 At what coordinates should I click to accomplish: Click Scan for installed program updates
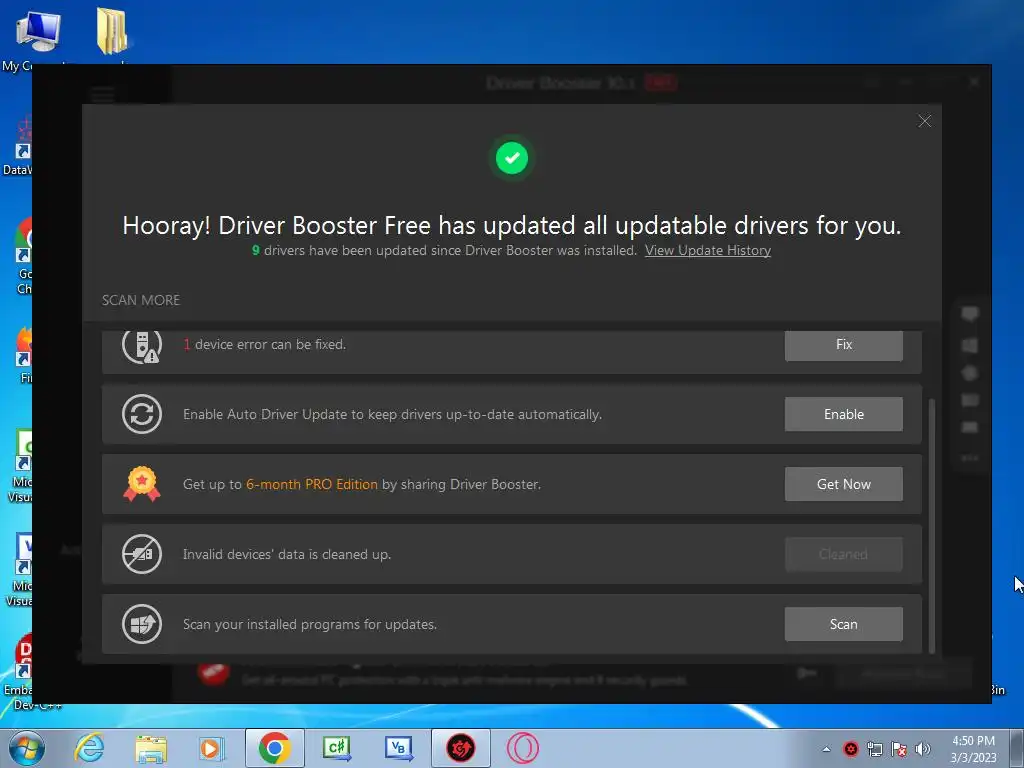[843, 624]
